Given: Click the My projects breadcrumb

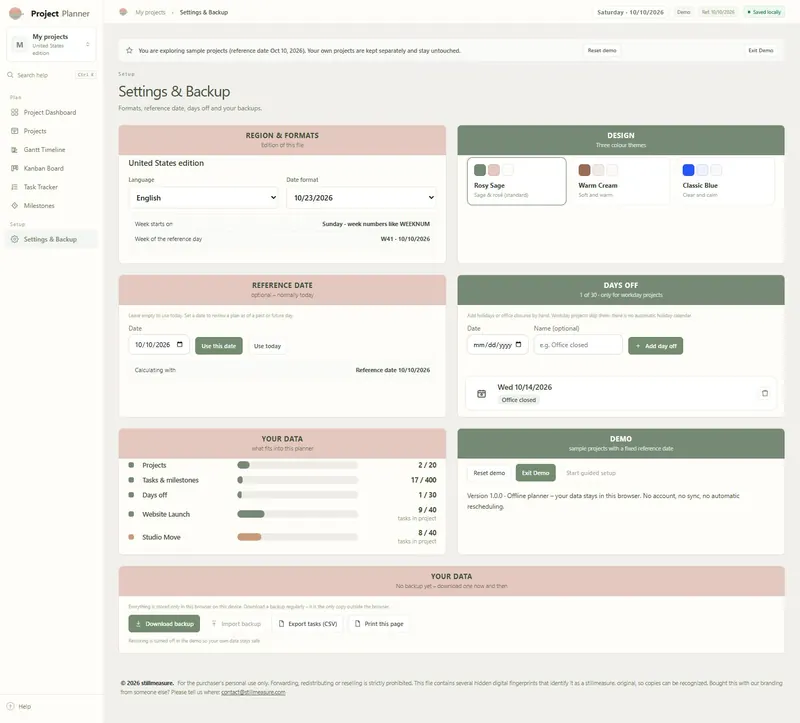Looking at the screenshot, I should (150, 12).
